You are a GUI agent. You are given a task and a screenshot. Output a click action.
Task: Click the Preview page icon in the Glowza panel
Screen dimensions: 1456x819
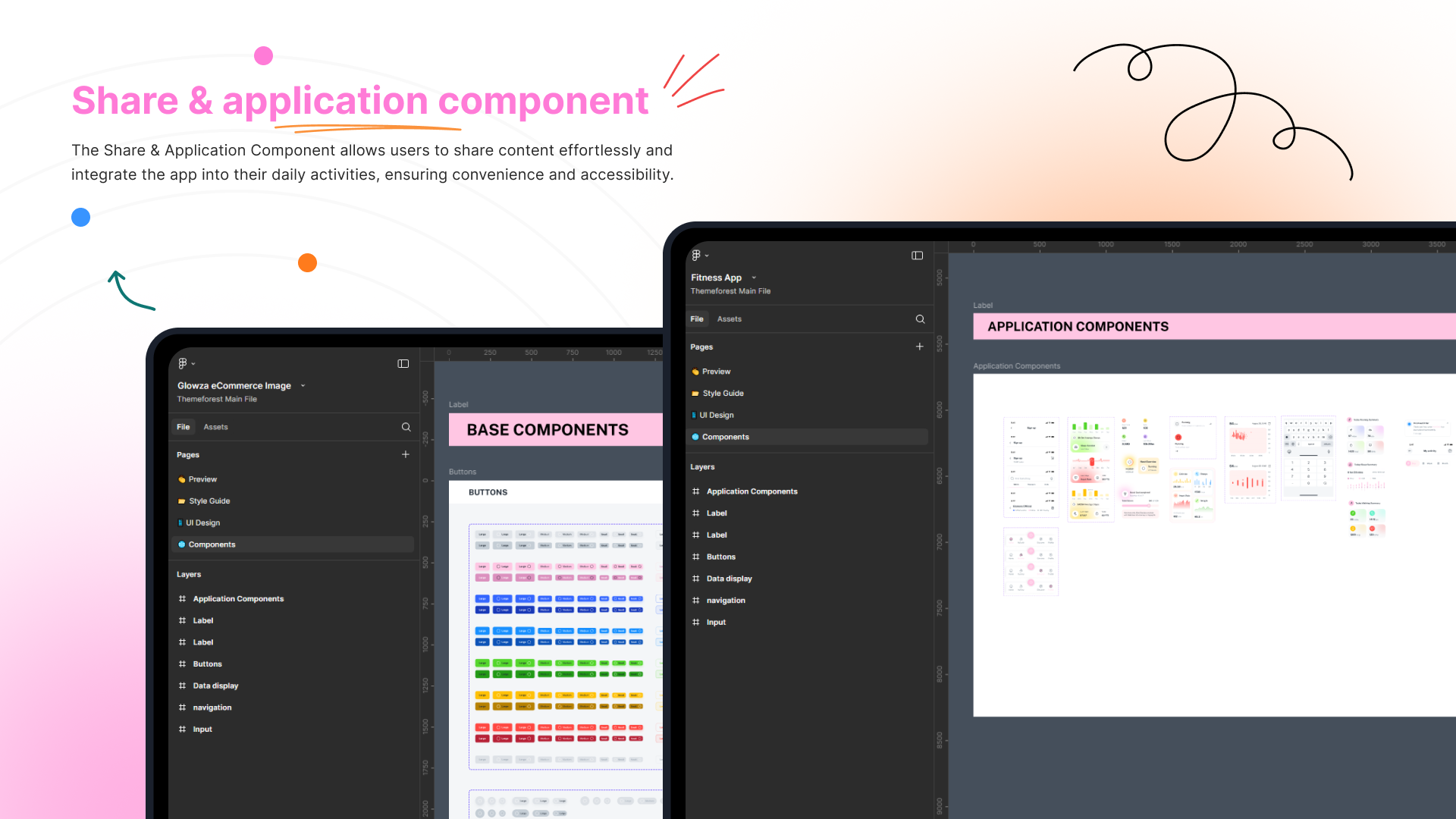click(180, 479)
